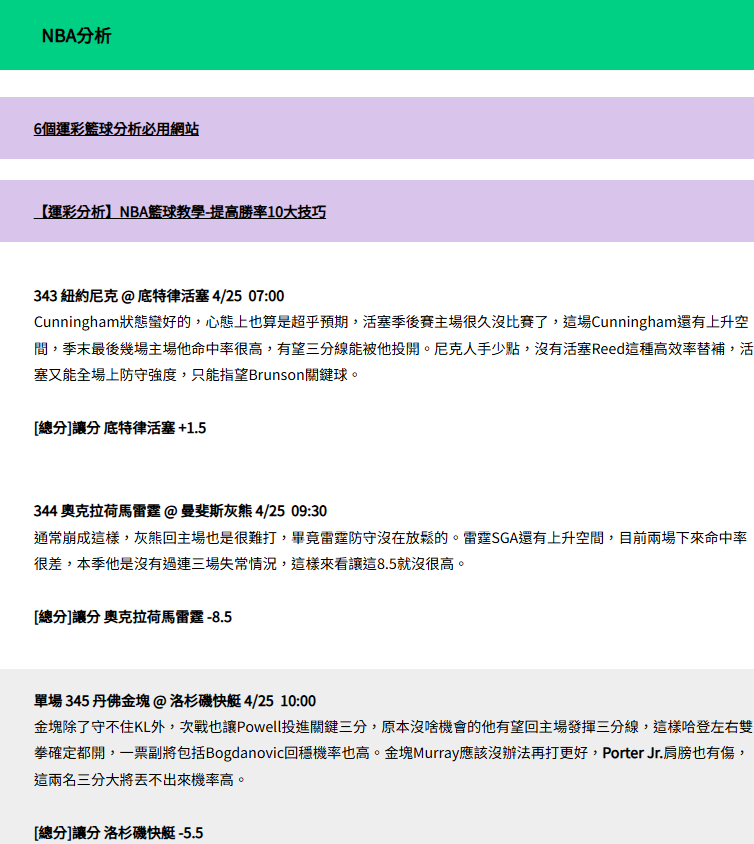Screen dimensions: 754x844
Task: Click the paragraph starting with Cunningham狀態蠻好的
Action: pos(390,349)
